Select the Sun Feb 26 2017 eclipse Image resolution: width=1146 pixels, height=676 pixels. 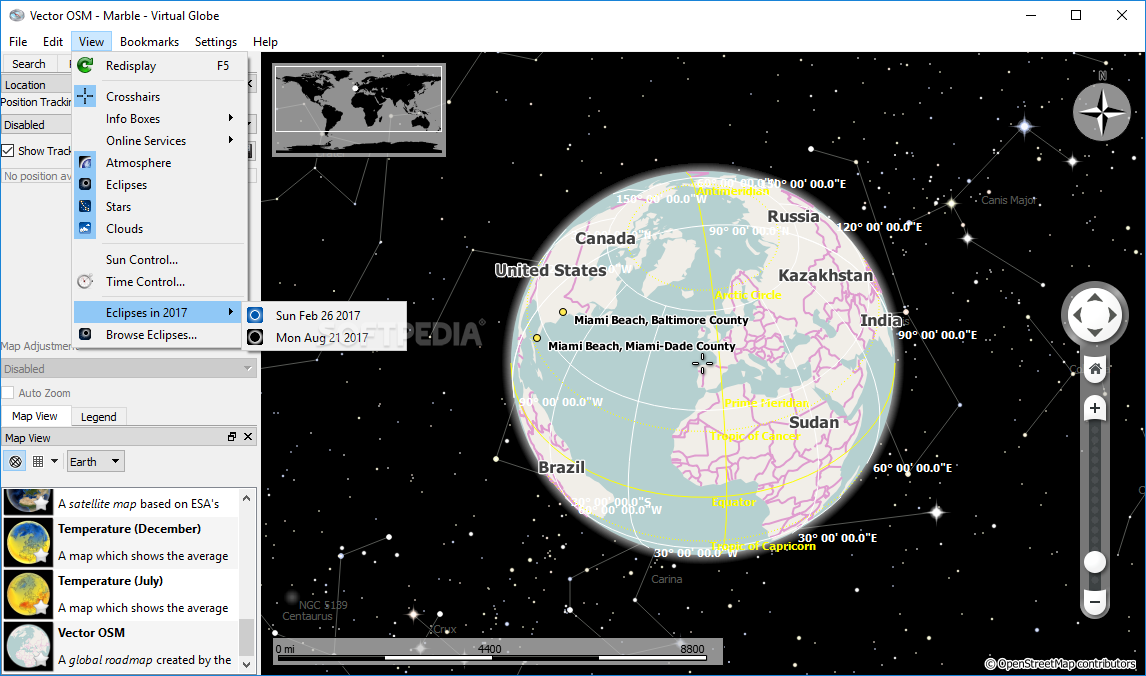pos(325,315)
